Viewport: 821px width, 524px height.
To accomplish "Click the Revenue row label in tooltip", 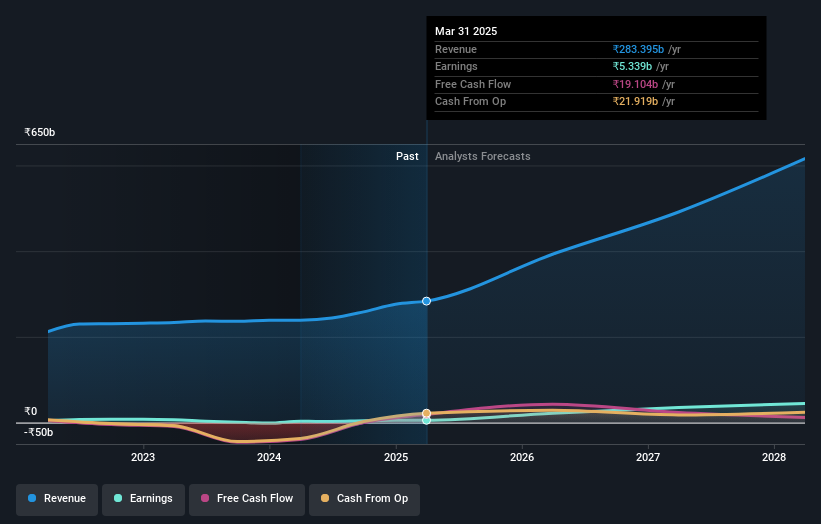I will pyautogui.click(x=456, y=49).
